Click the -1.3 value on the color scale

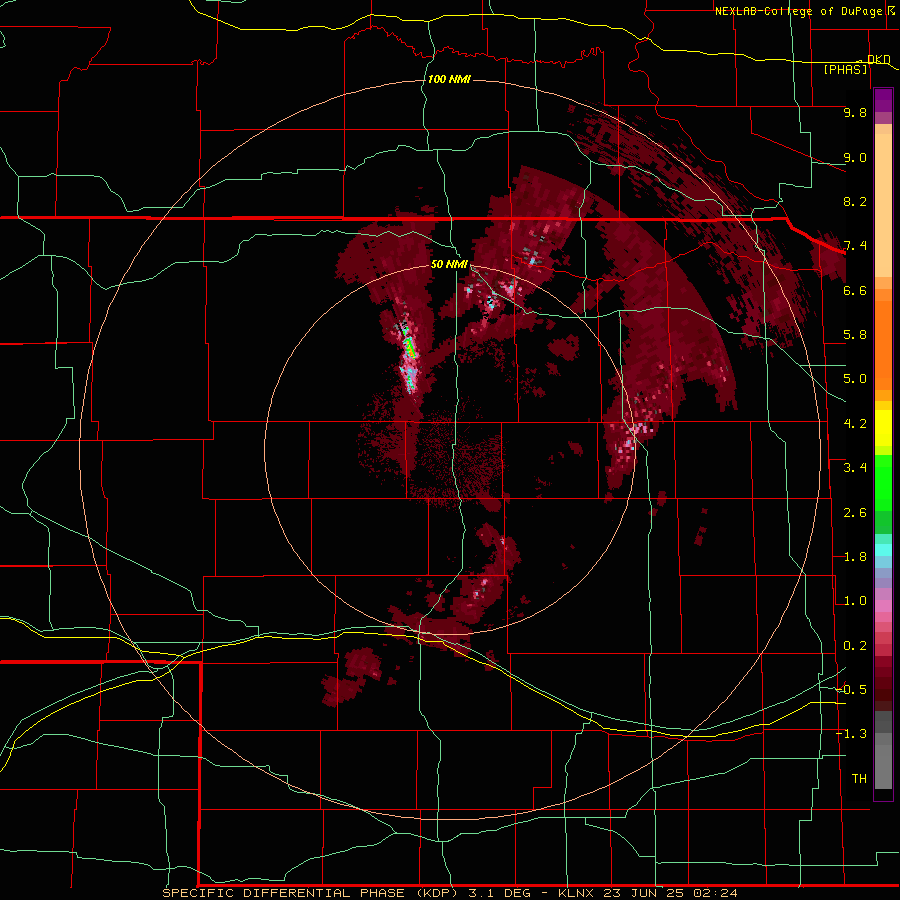[851, 734]
